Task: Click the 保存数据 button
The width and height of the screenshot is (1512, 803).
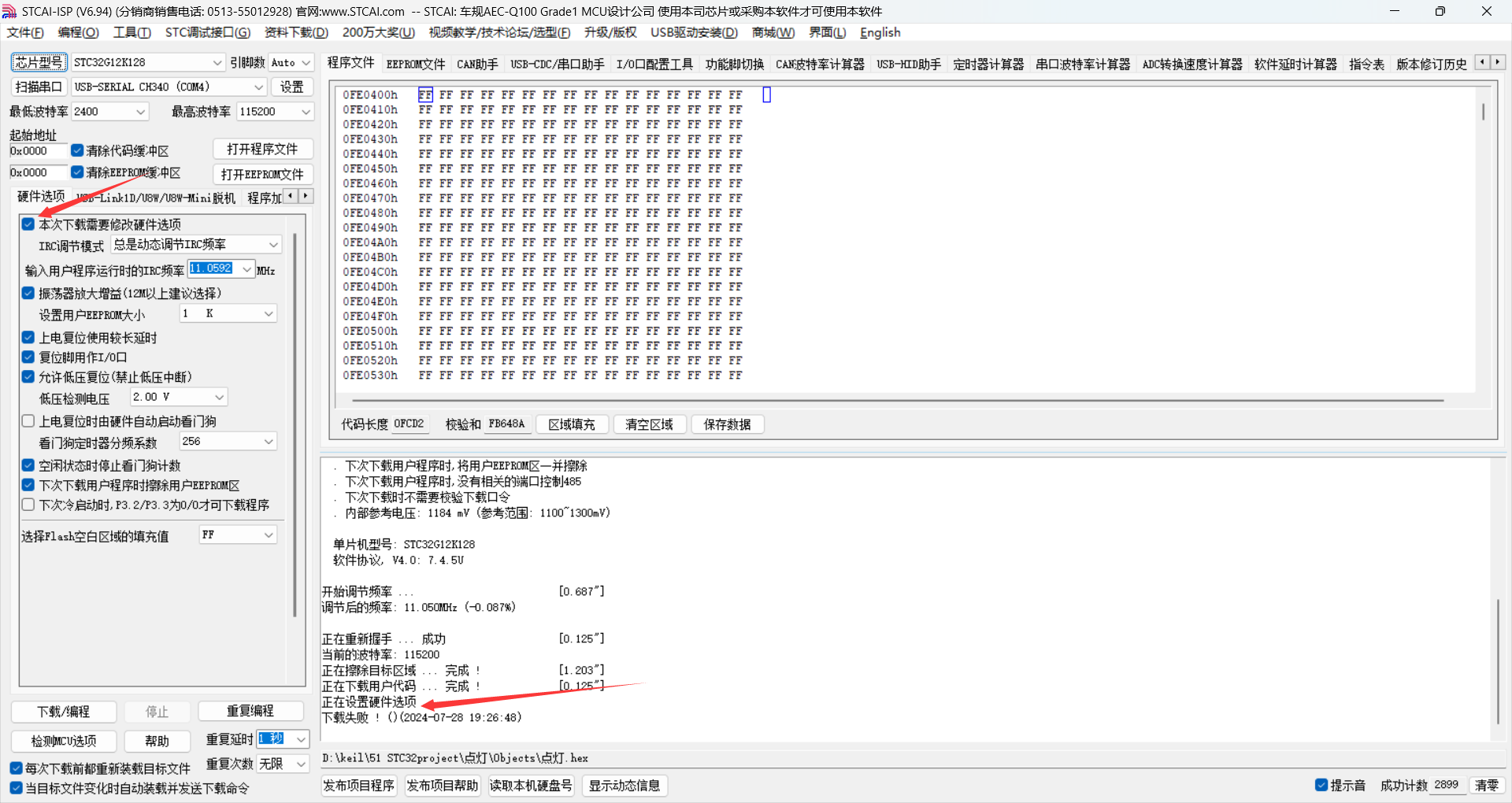Action: 728,424
